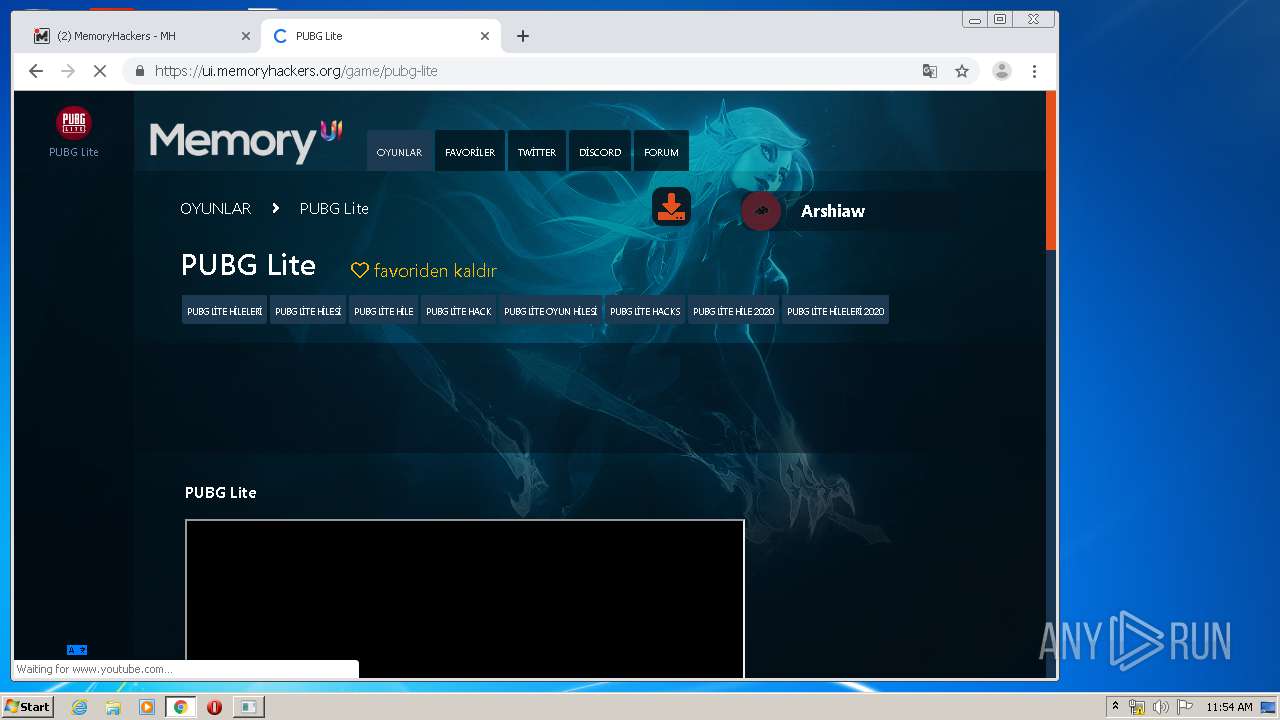Click the orange download icon
1280x720 pixels.
tap(671, 207)
